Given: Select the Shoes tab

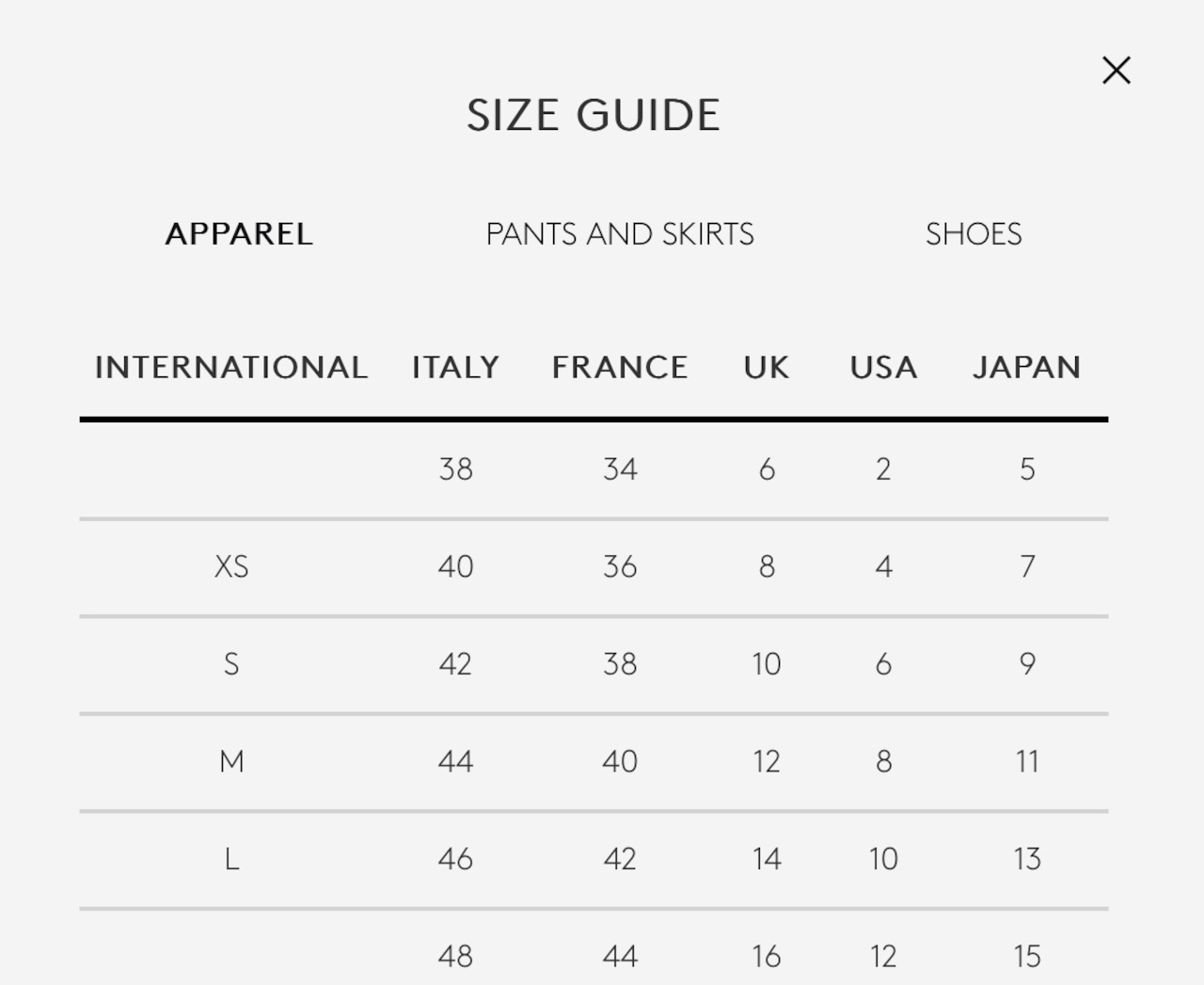Looking at the screenshot, I should click(974, 234).
